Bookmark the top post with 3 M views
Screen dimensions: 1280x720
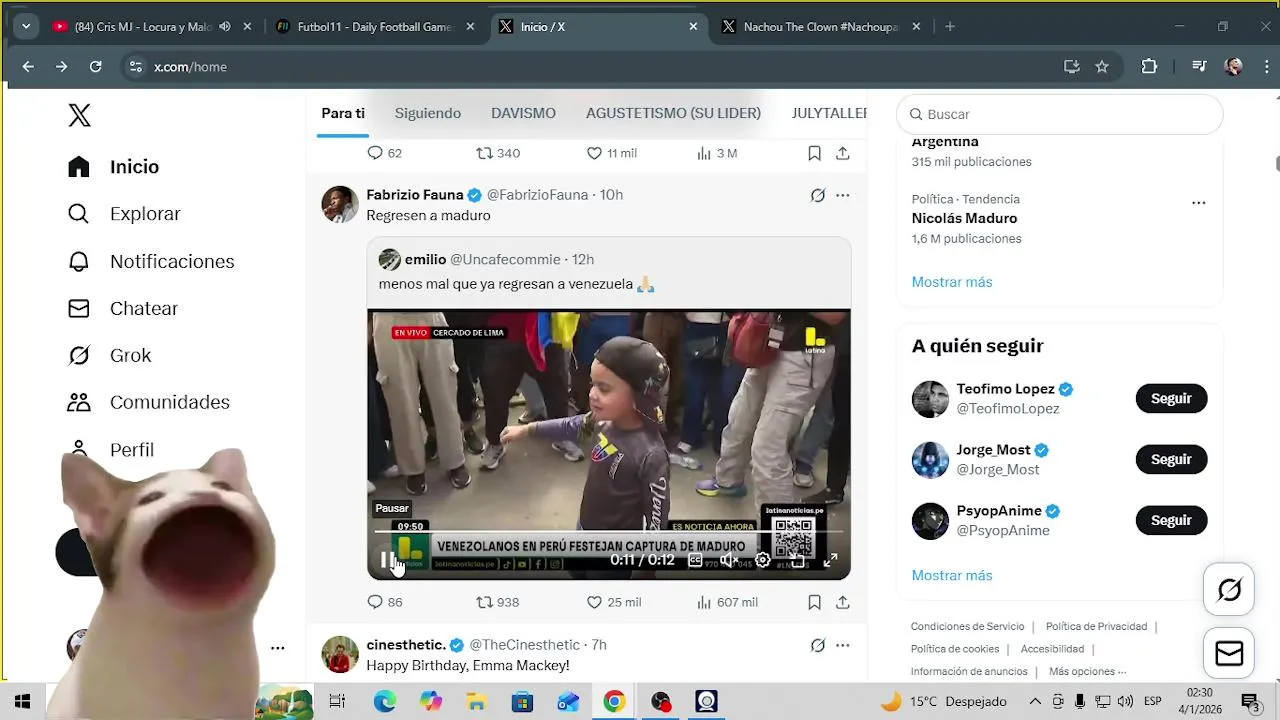click(814, 153)
